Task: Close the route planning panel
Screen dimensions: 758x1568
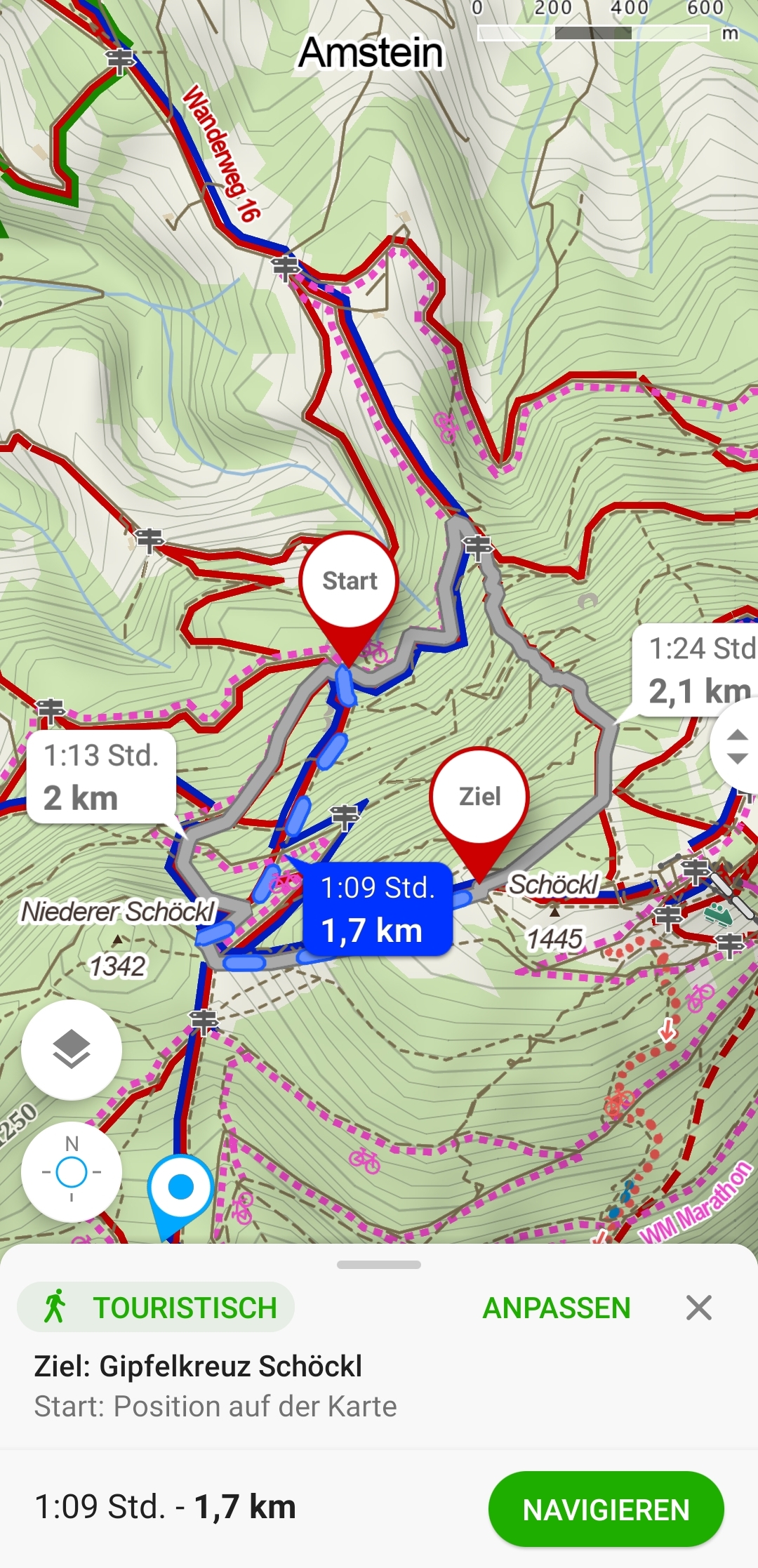Action: [x=699, y=1308]
